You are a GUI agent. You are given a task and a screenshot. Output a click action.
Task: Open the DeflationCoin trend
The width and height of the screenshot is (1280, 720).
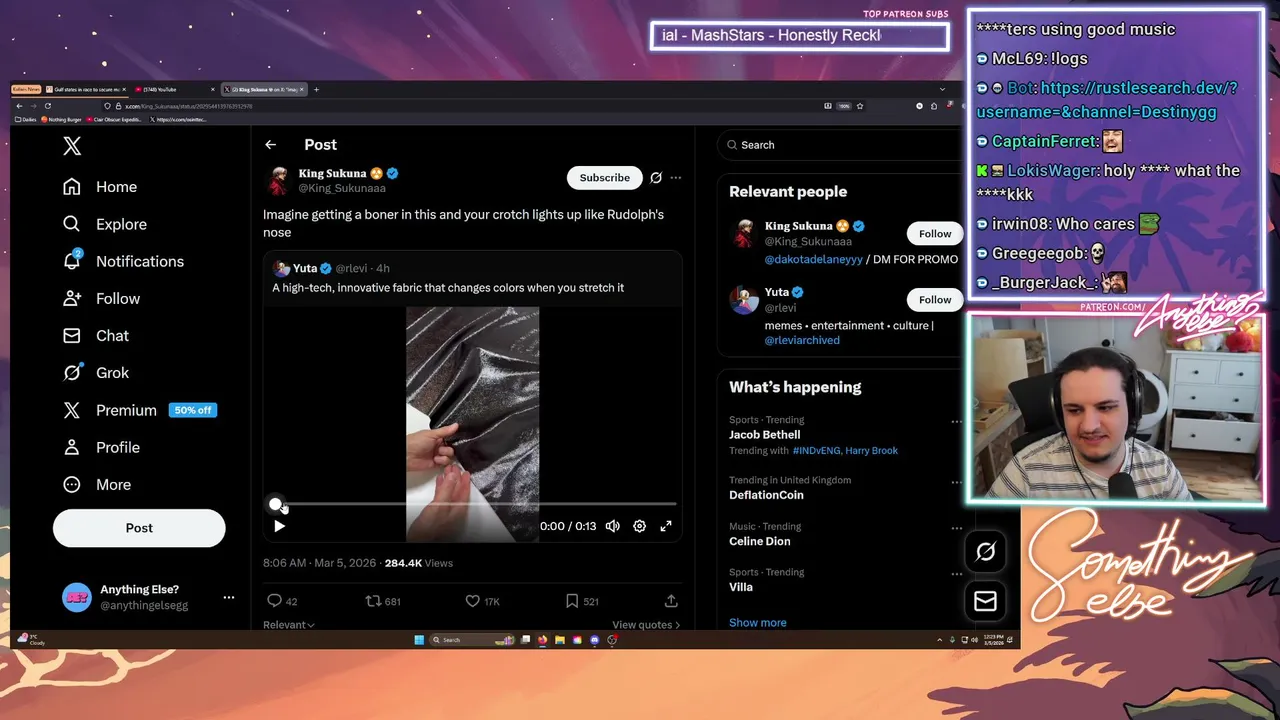pyautogui.click(x=766, y=495)
